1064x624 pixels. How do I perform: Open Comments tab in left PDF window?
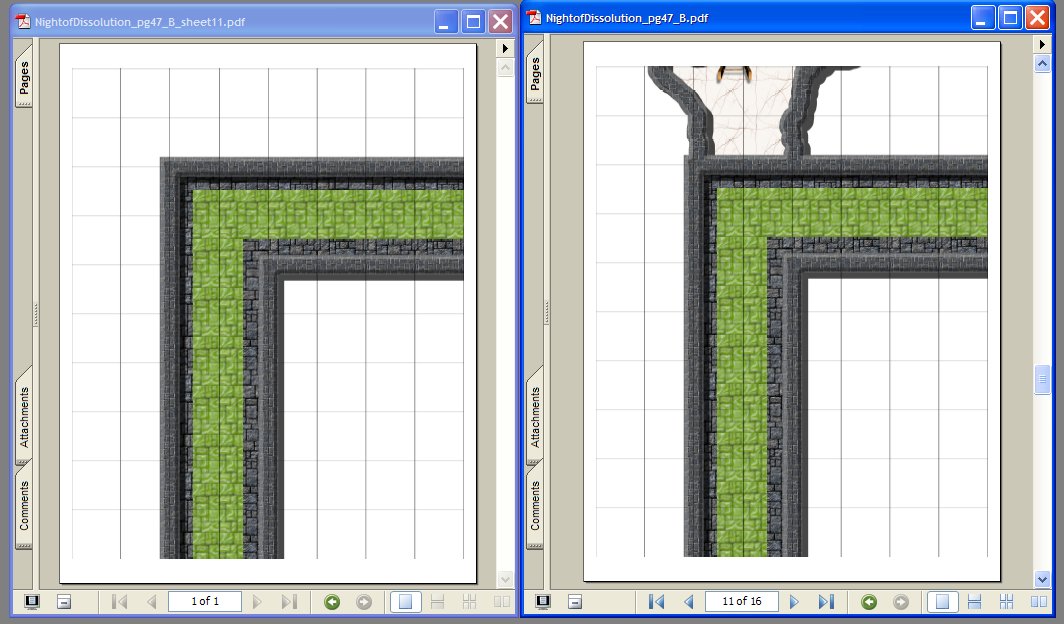(x=23, y=505)
